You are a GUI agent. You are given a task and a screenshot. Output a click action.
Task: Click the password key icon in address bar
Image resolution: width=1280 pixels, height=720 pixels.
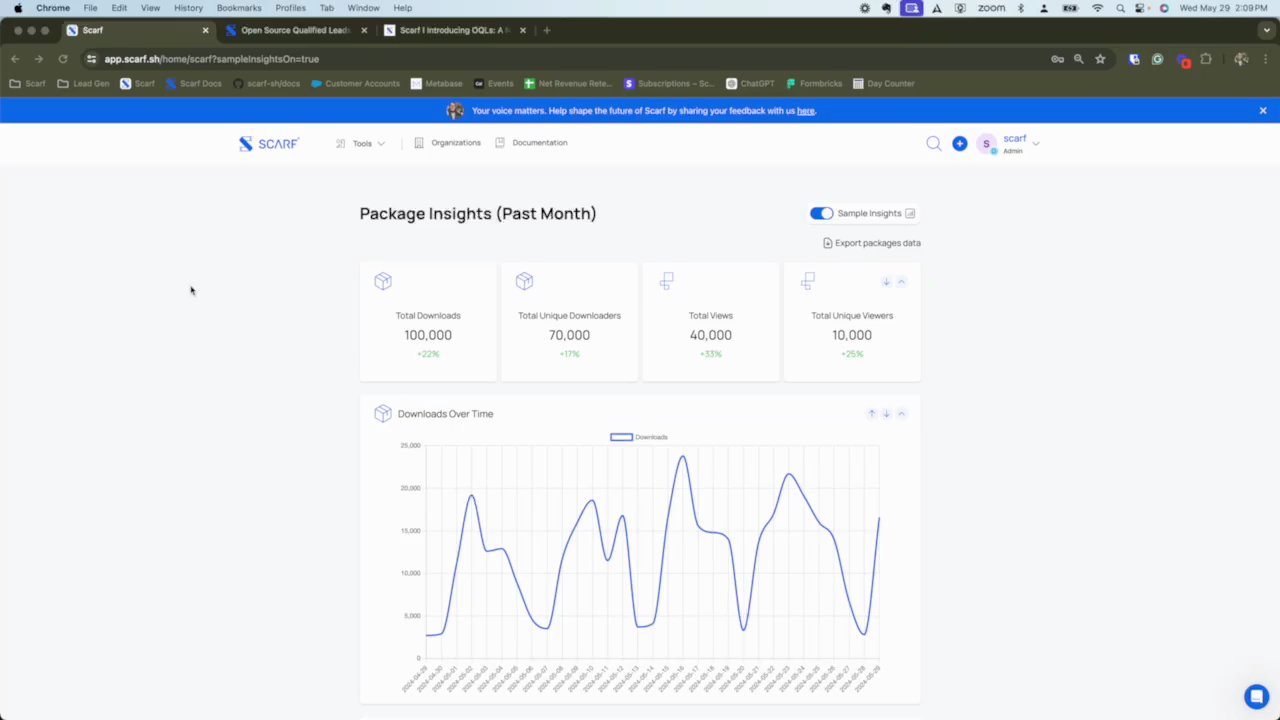pyautogui.click(x=1057, y=59)
